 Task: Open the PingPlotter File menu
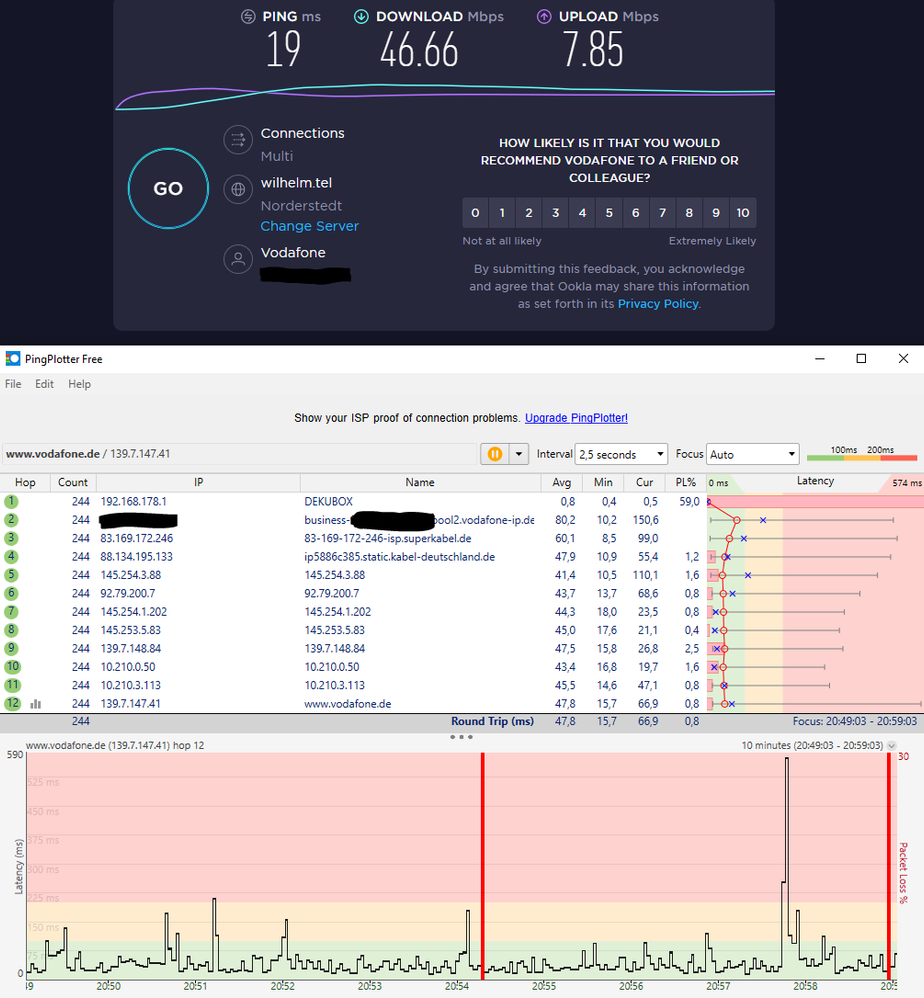coord(13,384)
